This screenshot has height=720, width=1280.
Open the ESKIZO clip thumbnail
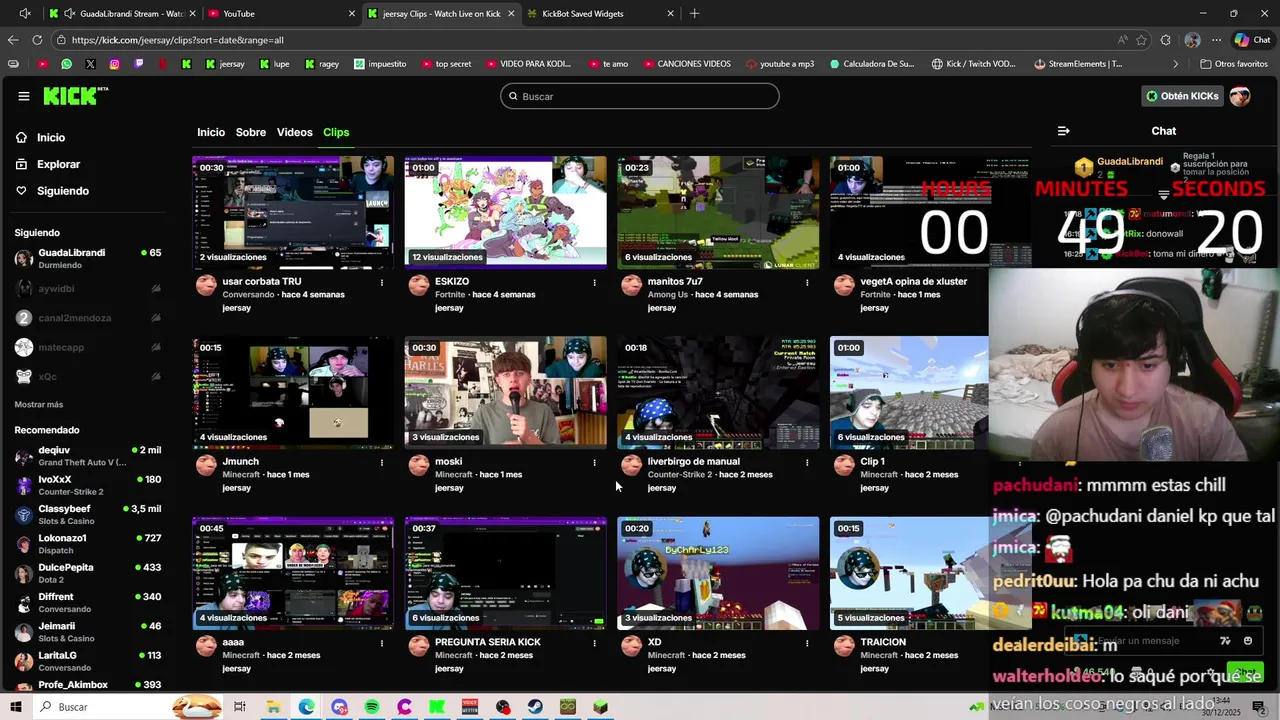pyautogui.click(x=505, y=212)
